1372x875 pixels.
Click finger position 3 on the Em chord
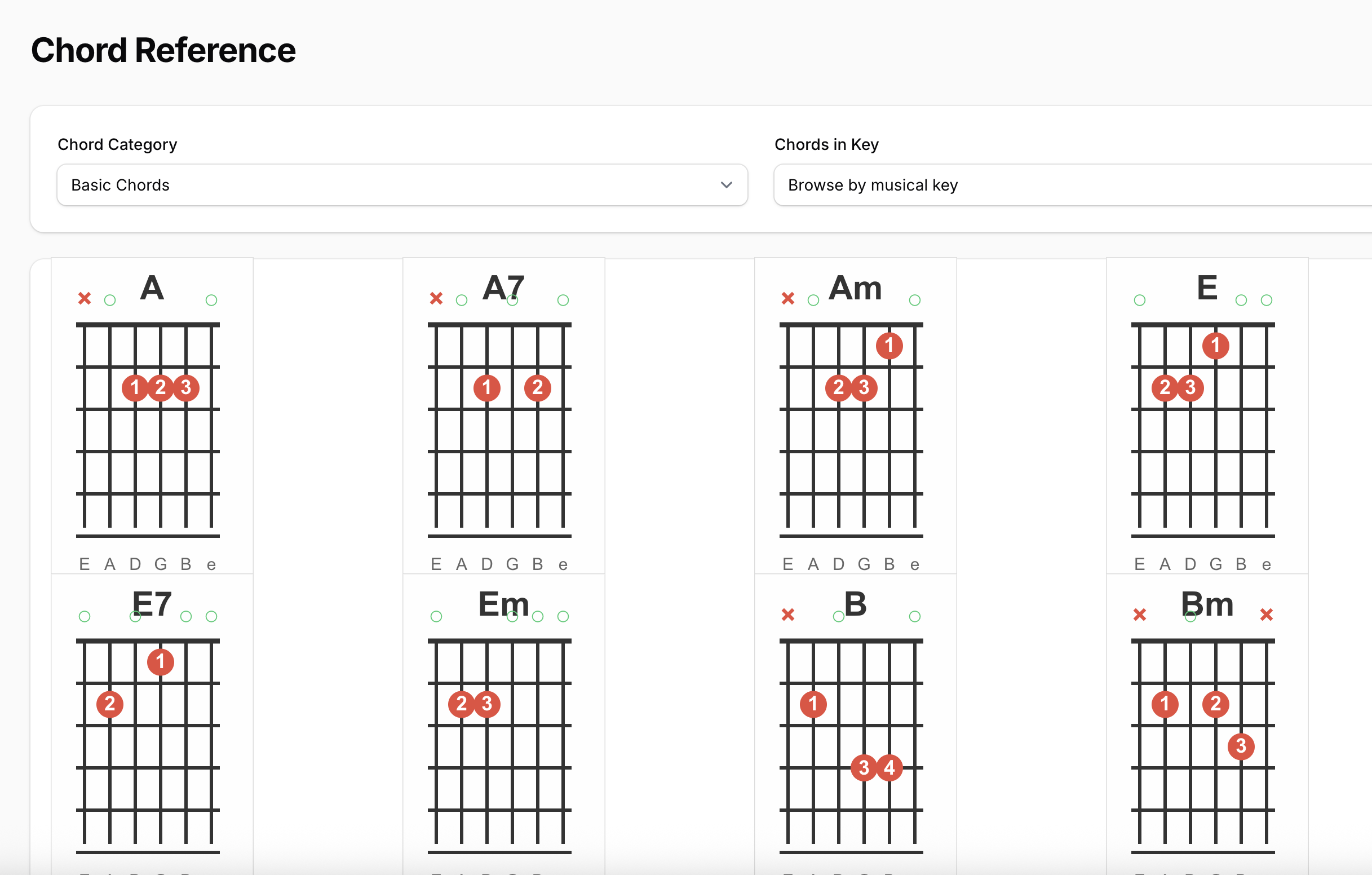point(486,704)
